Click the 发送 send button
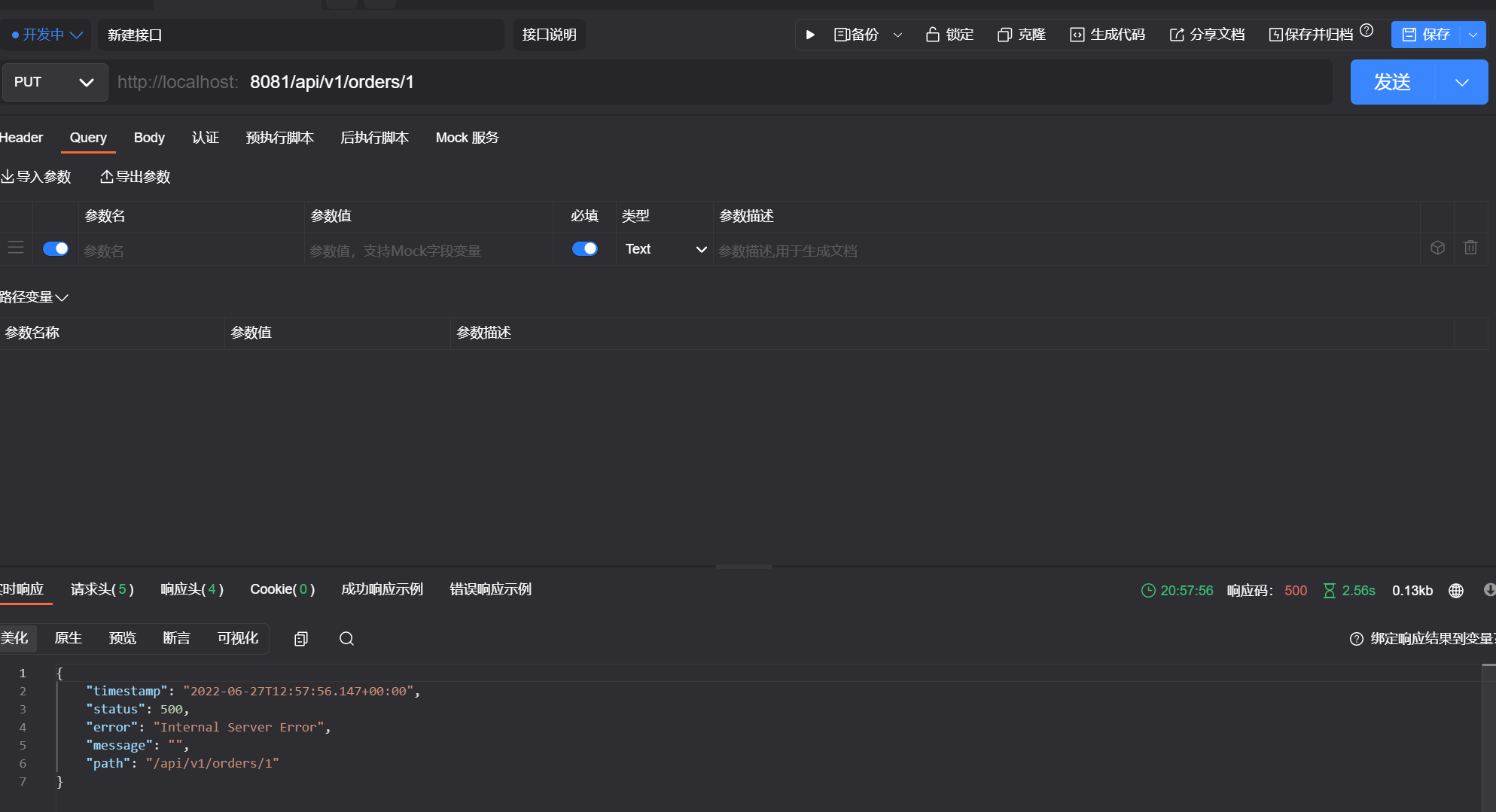This screenshot has width=1496, height=812. 1392,82
